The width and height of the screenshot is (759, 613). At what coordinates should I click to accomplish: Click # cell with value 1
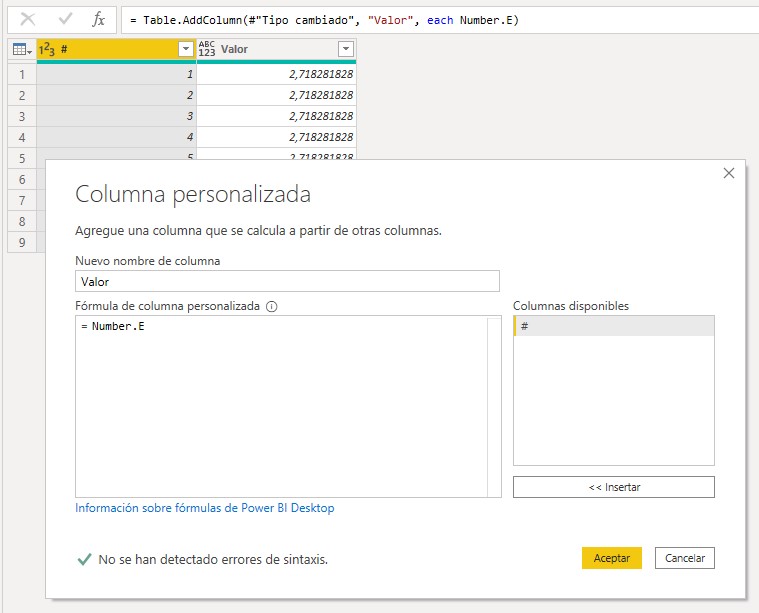click(117, 74)
